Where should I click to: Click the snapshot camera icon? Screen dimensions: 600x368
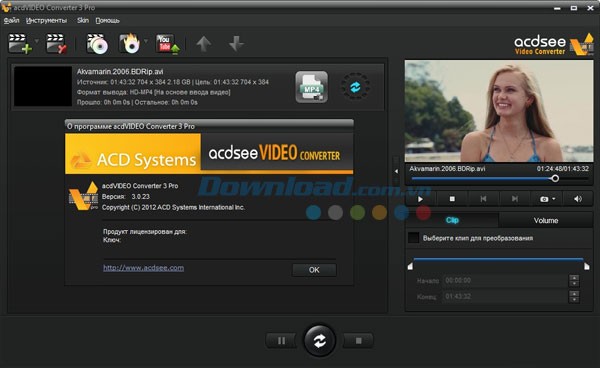point(544,199)
